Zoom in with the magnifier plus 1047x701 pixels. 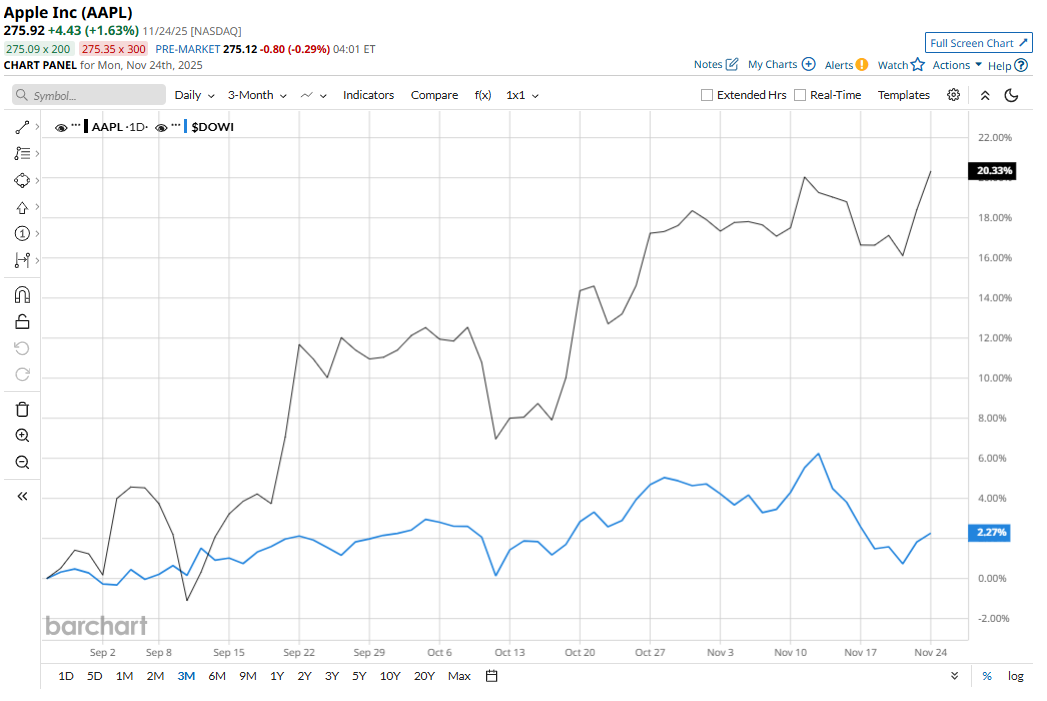22,436
